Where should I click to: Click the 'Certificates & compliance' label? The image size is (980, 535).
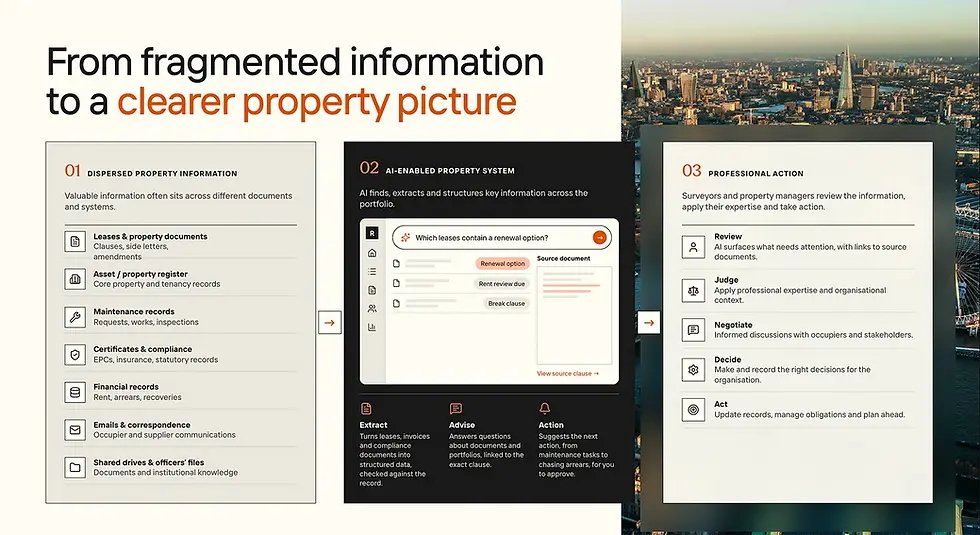click(142, 349)
